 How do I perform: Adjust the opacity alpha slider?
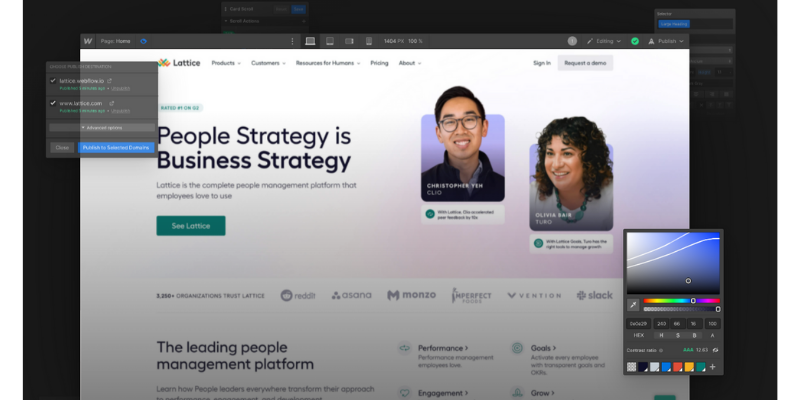pyautogui.click(x=681, y=309)
